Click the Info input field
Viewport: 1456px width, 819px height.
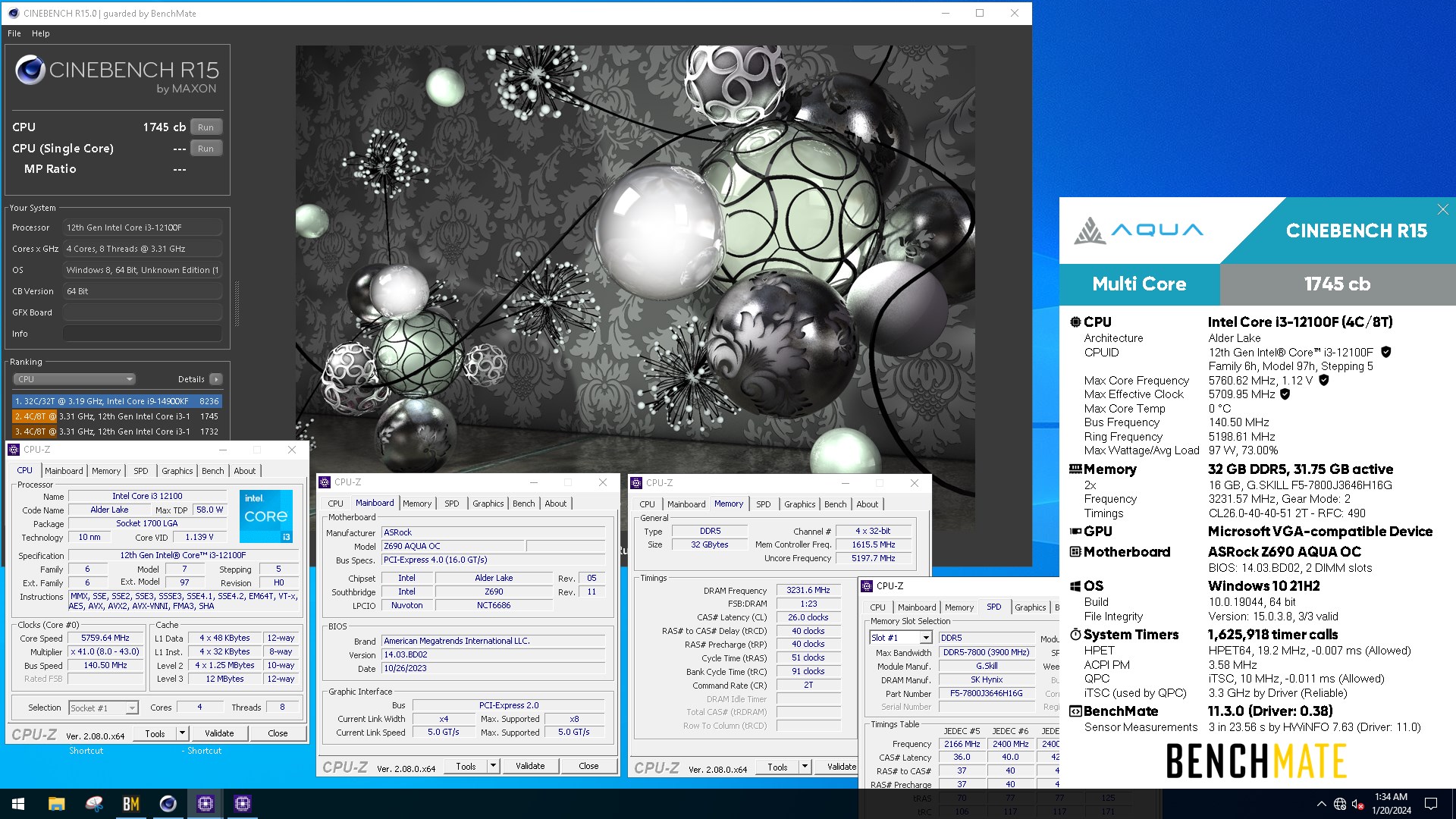coord(143,334)
